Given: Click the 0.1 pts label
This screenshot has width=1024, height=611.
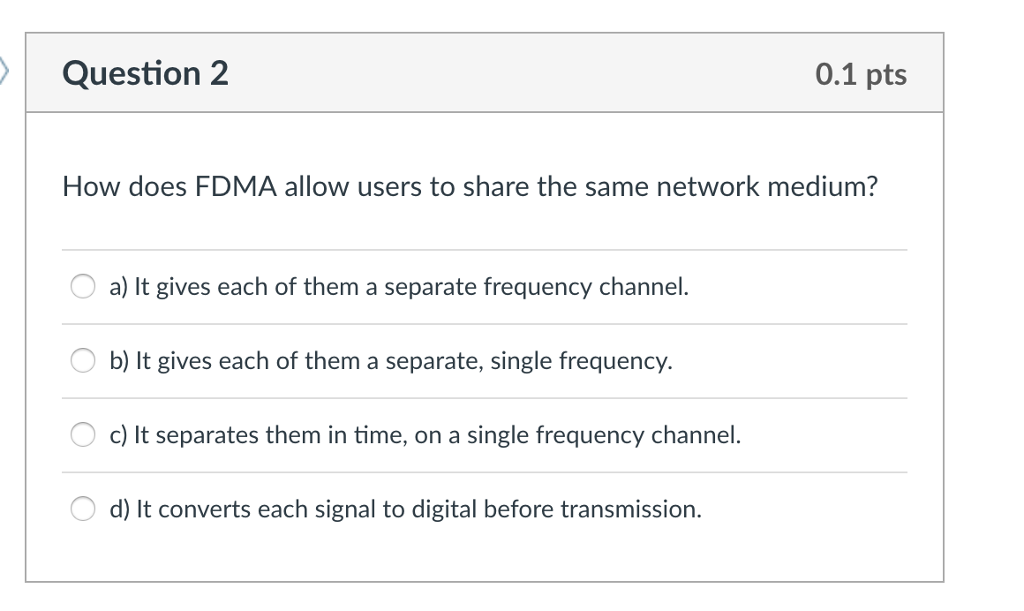Looking at the screenshot, I should pos(861,74).
